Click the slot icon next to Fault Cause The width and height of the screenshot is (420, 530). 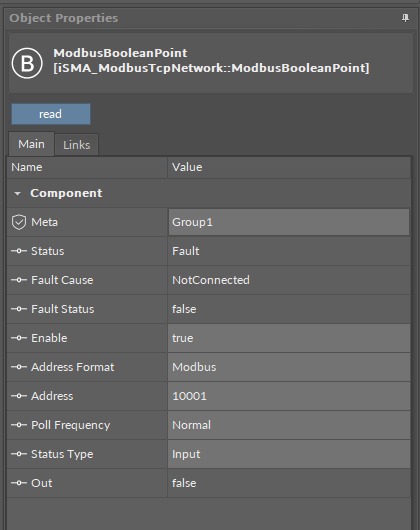[19, 280]
